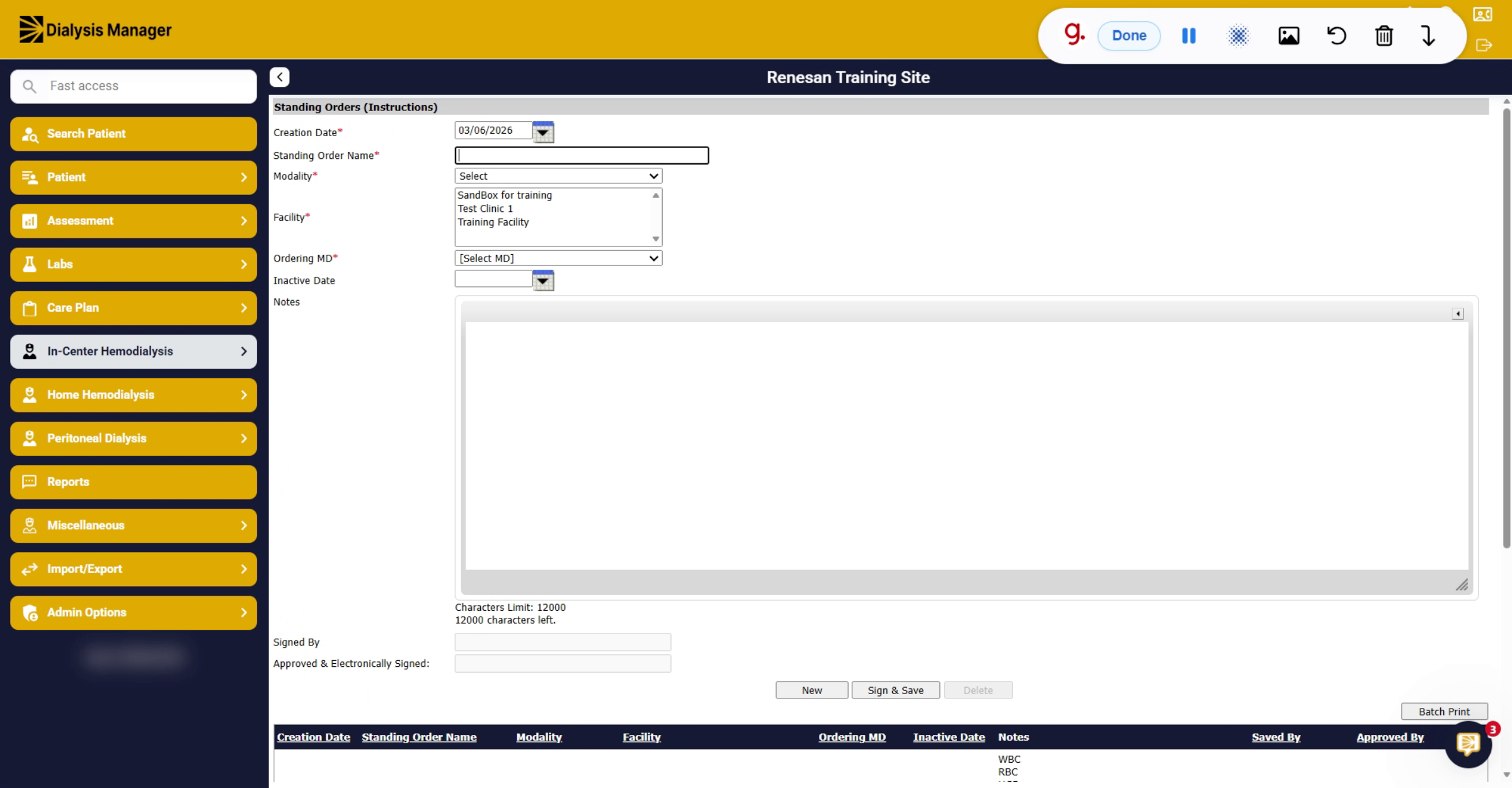Open the chat widget with notification badge
This screenshot has width=1512, height=788.
point(1469,745)
